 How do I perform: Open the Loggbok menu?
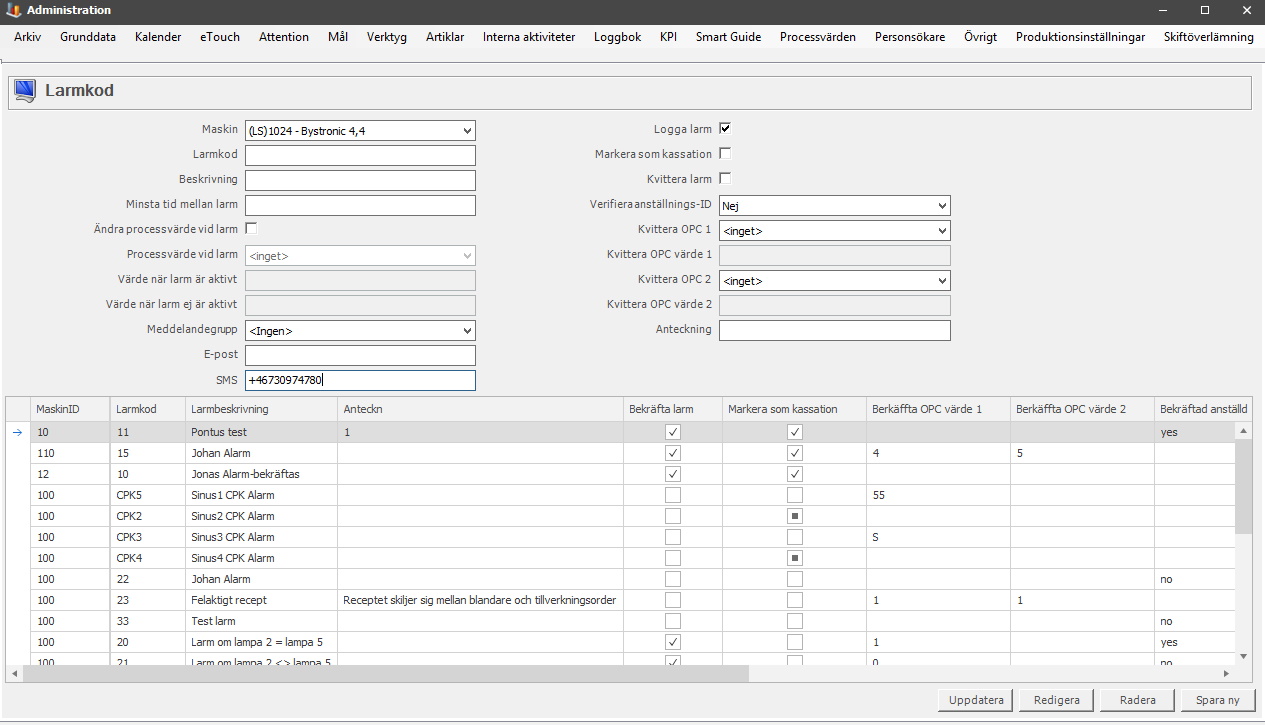tap(617, 37)
